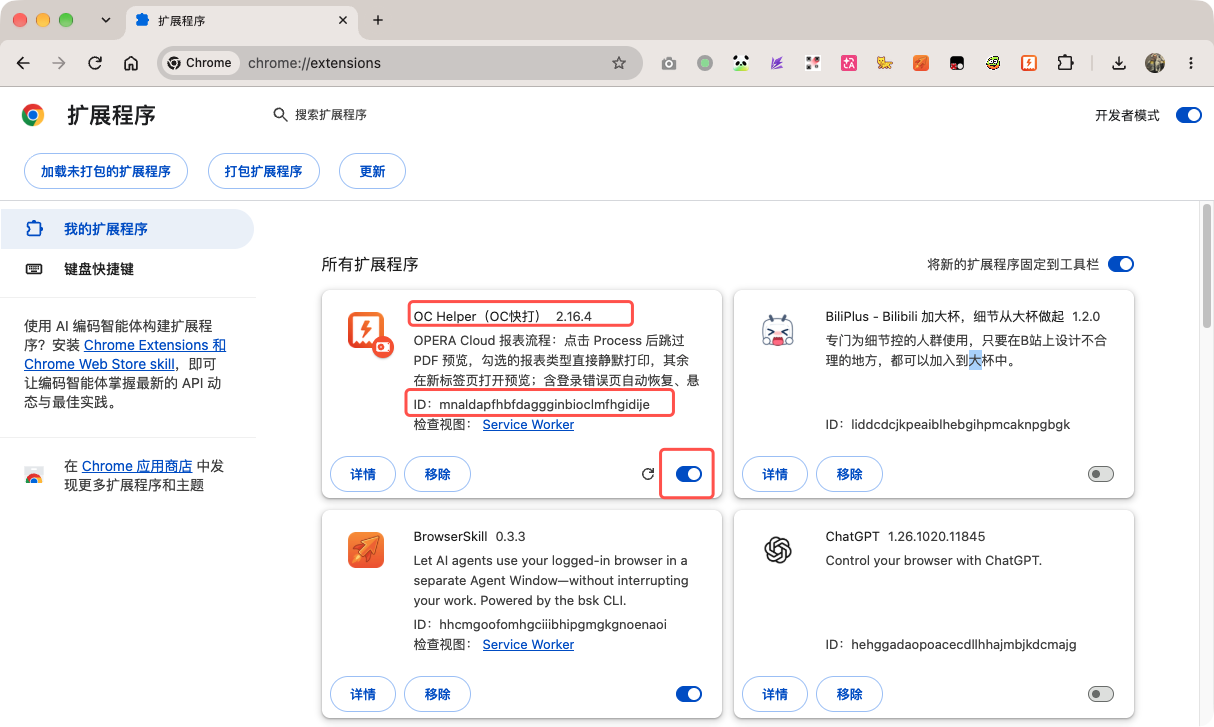Open 详情 for BiliPlus
Viewport: 1214px width, 727px height.
pos(775,474)
